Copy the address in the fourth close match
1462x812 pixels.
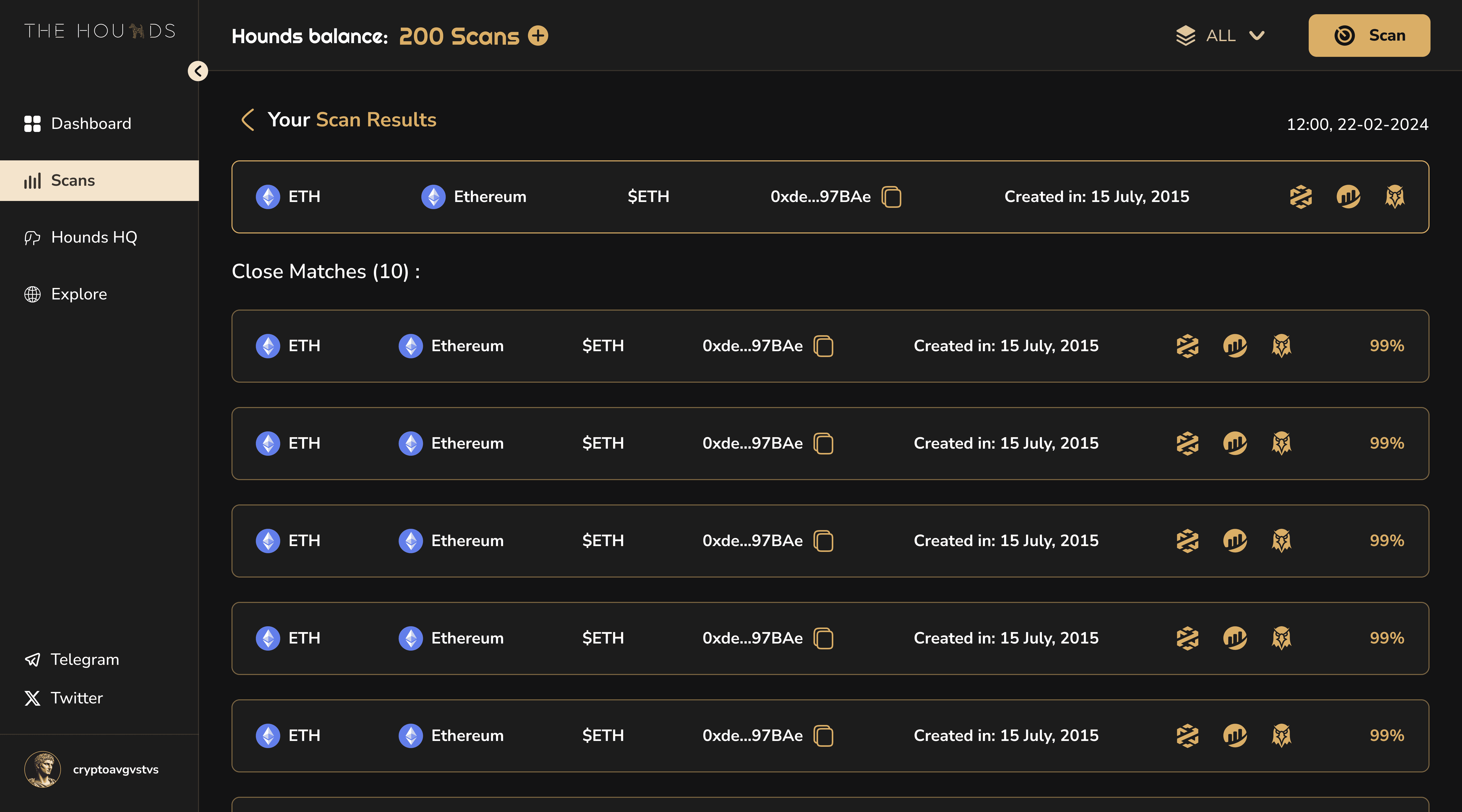click(x=823, y=638)
